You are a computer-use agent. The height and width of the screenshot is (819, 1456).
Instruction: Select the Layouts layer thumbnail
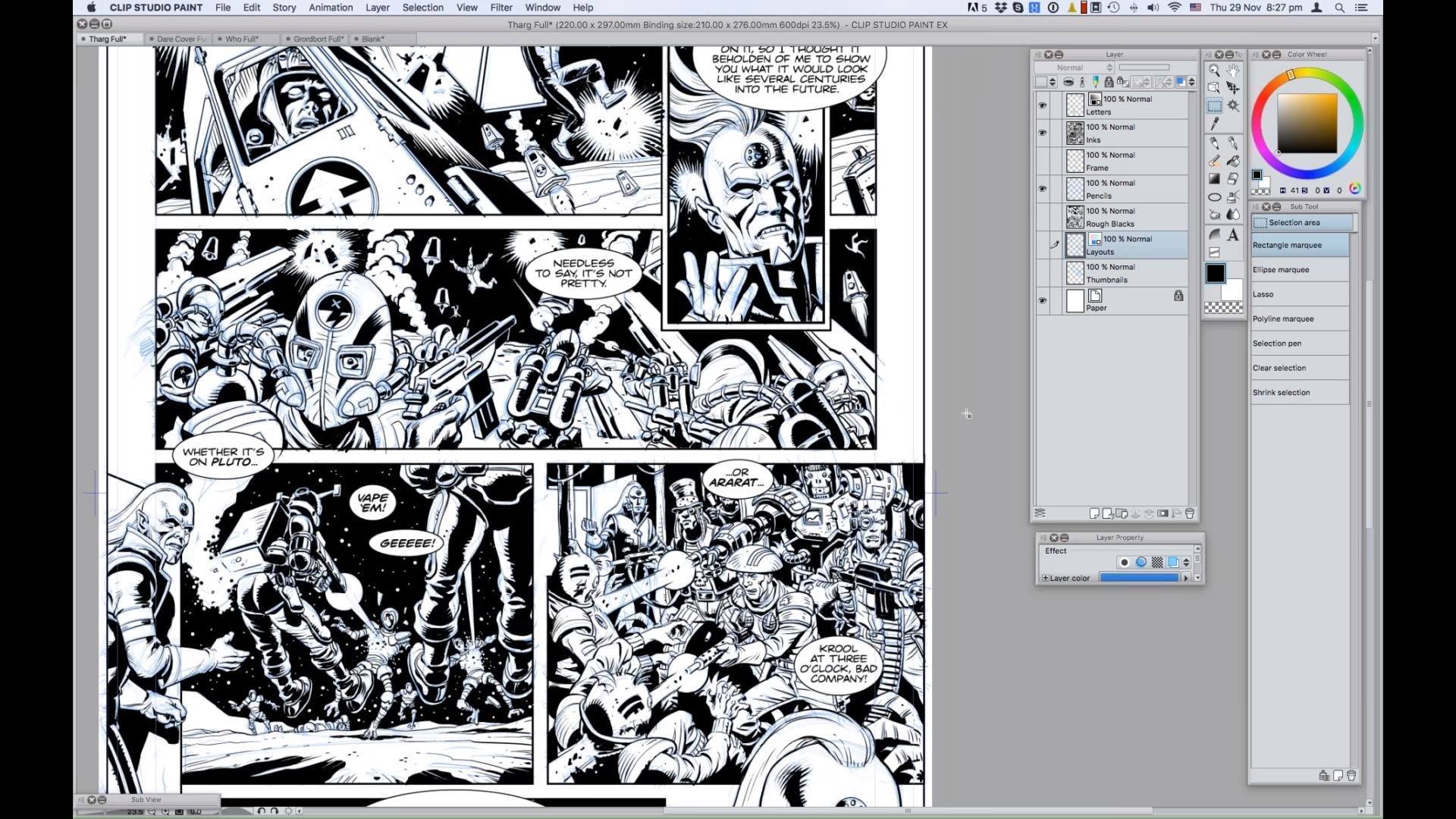1075,245
